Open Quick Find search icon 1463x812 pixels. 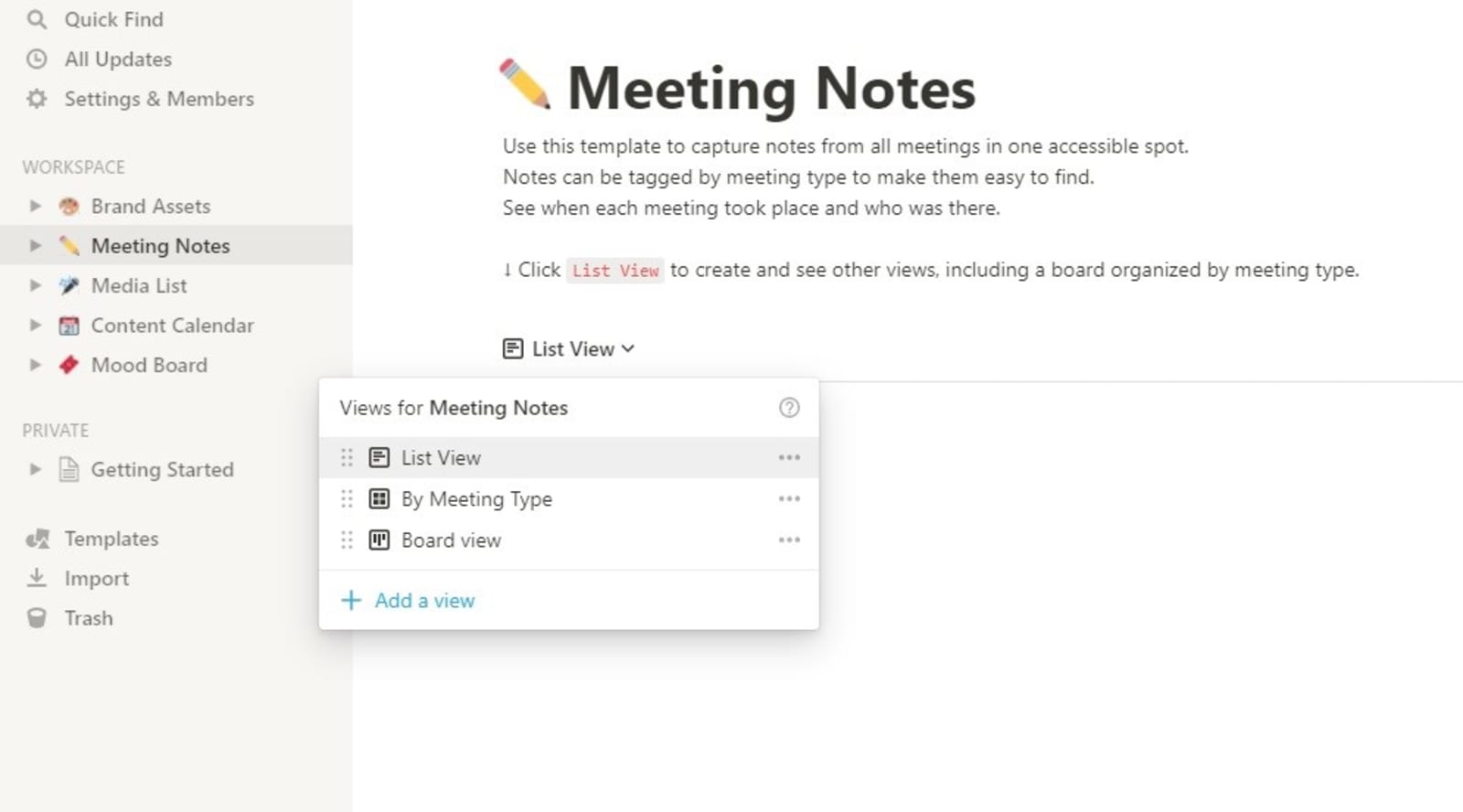tap(37, 19)
